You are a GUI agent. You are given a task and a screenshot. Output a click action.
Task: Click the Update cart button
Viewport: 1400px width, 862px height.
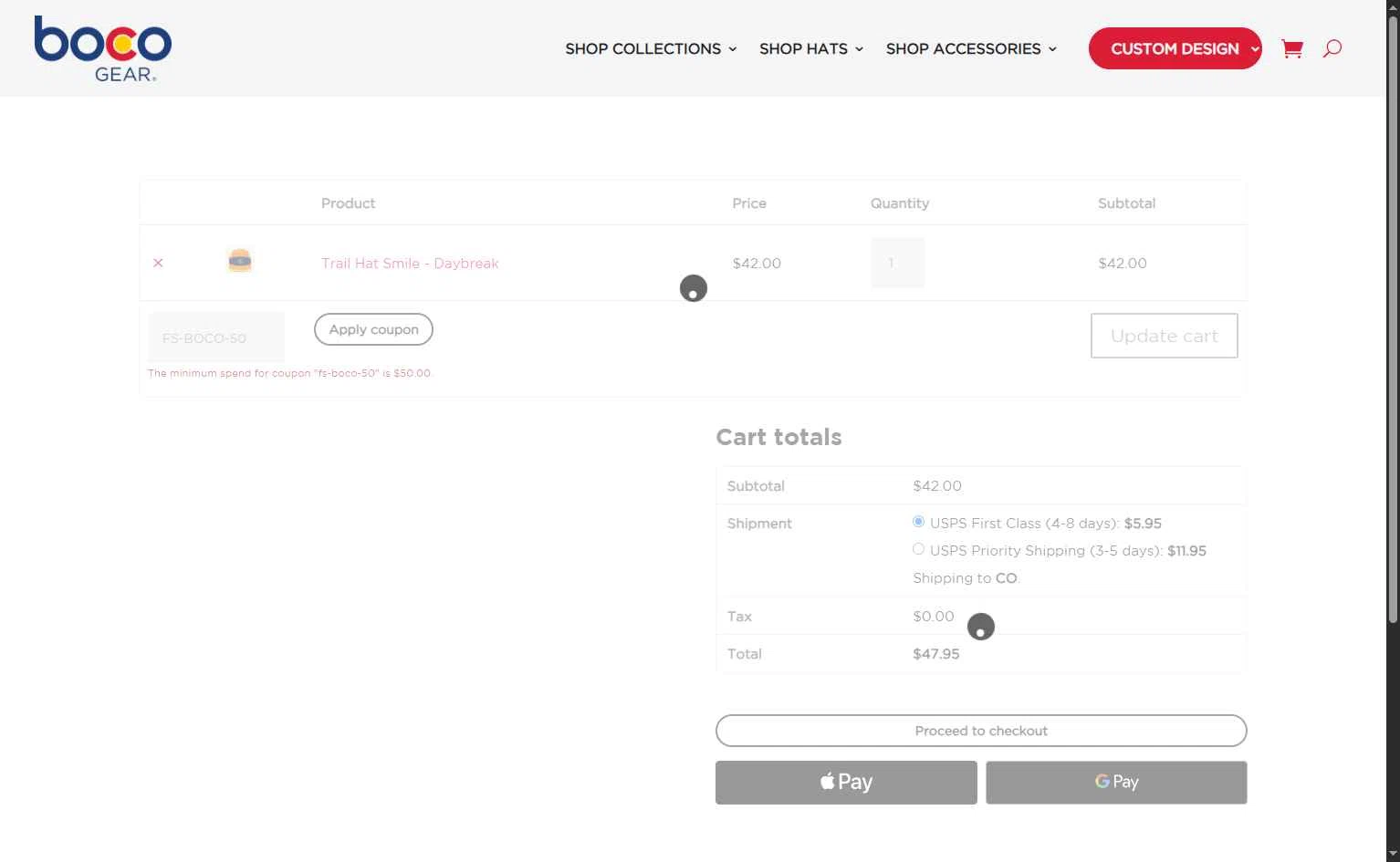tap(1164, 336)
